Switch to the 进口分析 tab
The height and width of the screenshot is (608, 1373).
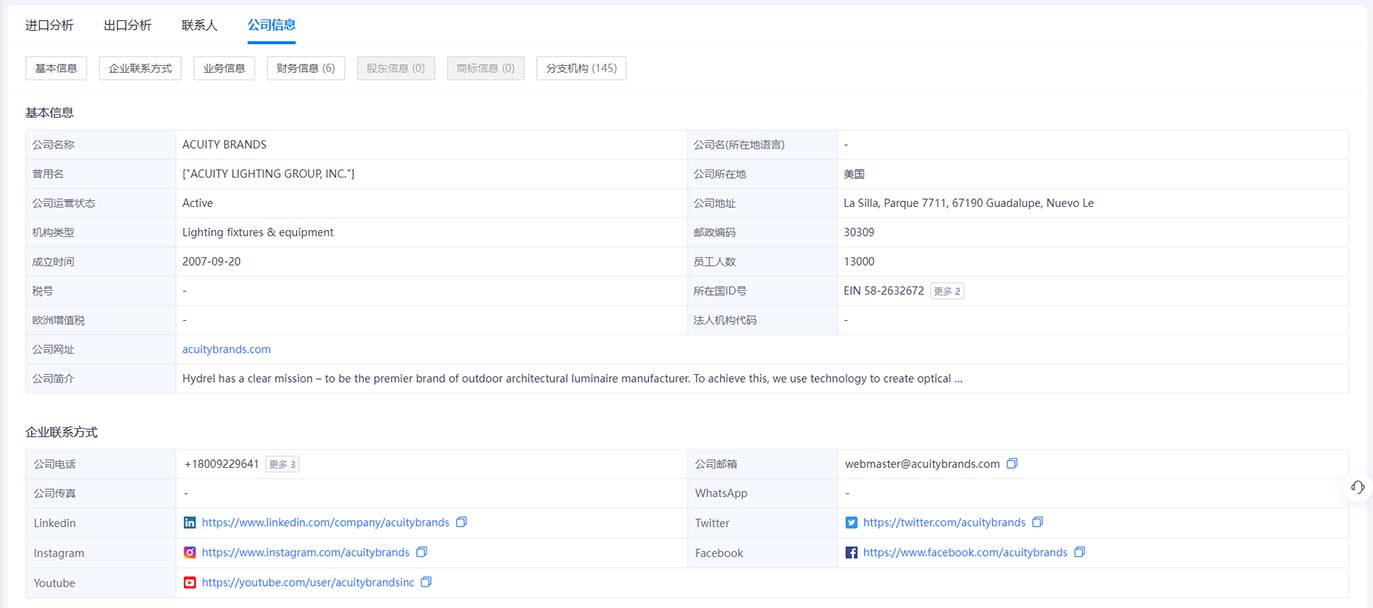tap(49, 25)
